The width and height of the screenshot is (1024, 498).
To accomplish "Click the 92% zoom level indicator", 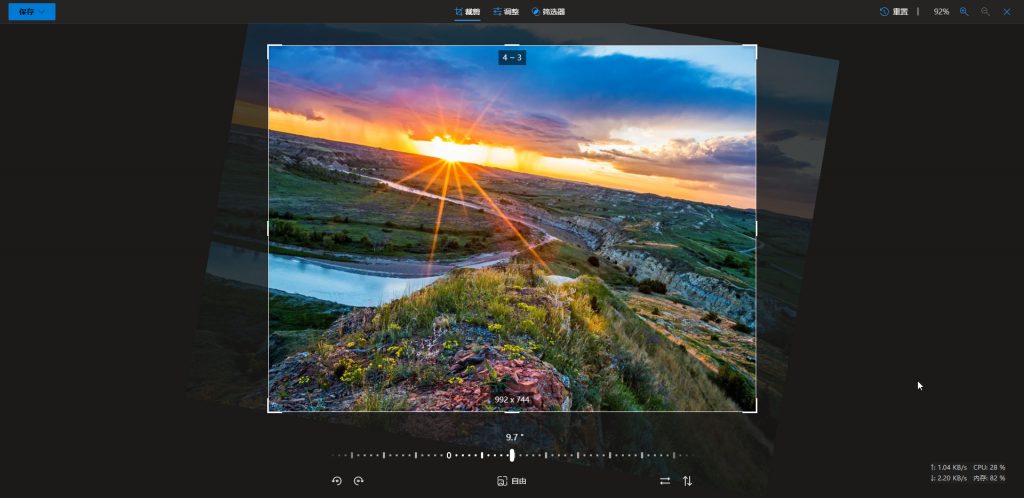I will 941,11.
